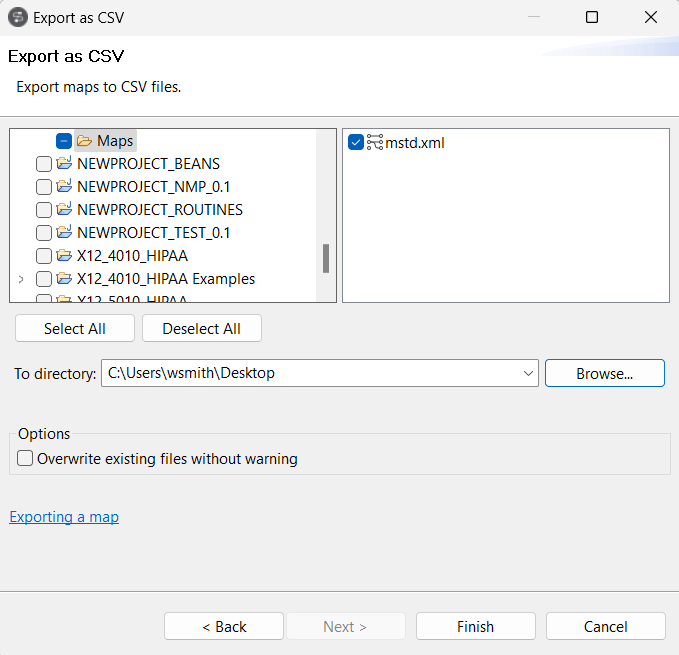
Task: Click the NEWPROJECT_NMP_0.1 folder icon
Action: (x=65, y=187)
